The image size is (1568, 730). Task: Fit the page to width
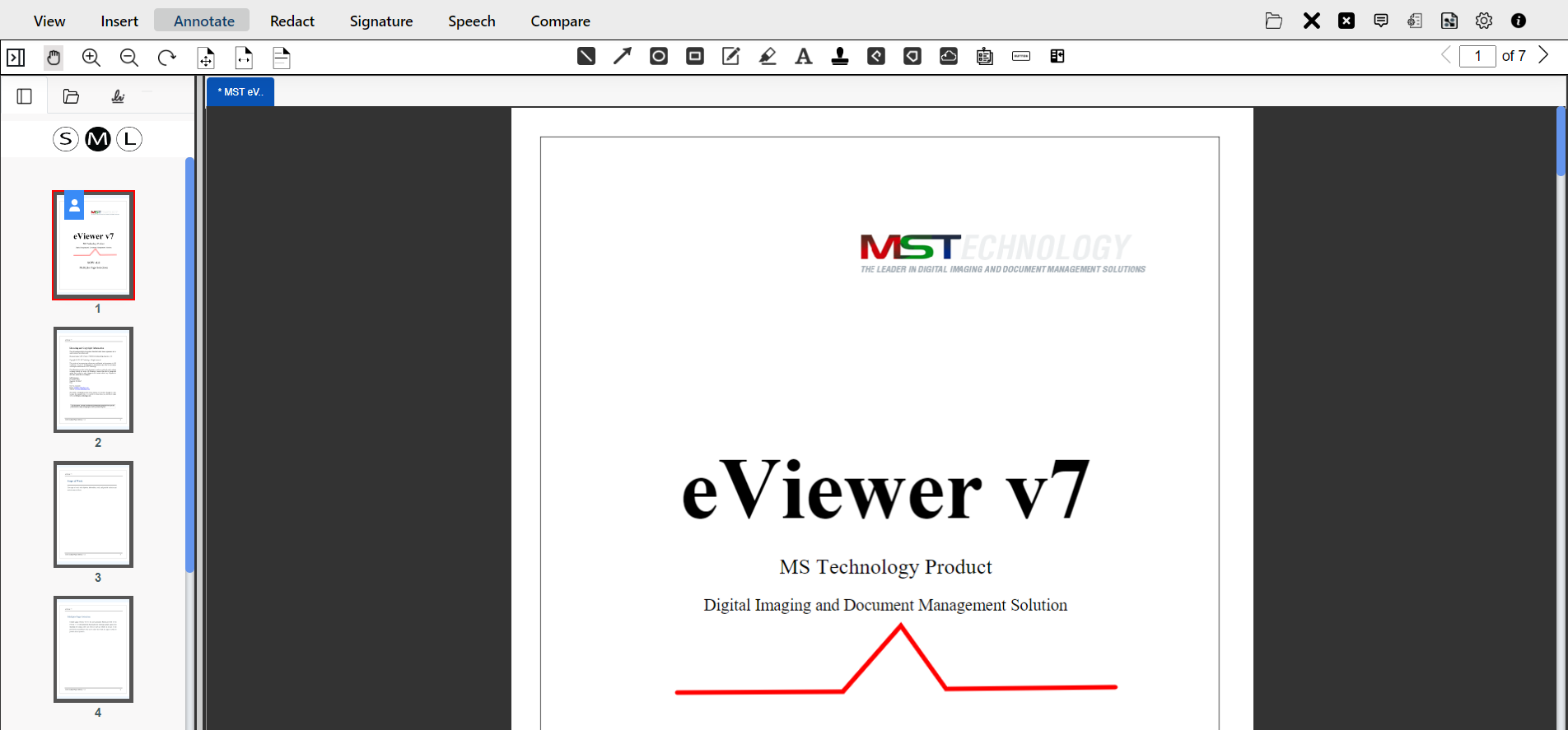tap(244, 58)
